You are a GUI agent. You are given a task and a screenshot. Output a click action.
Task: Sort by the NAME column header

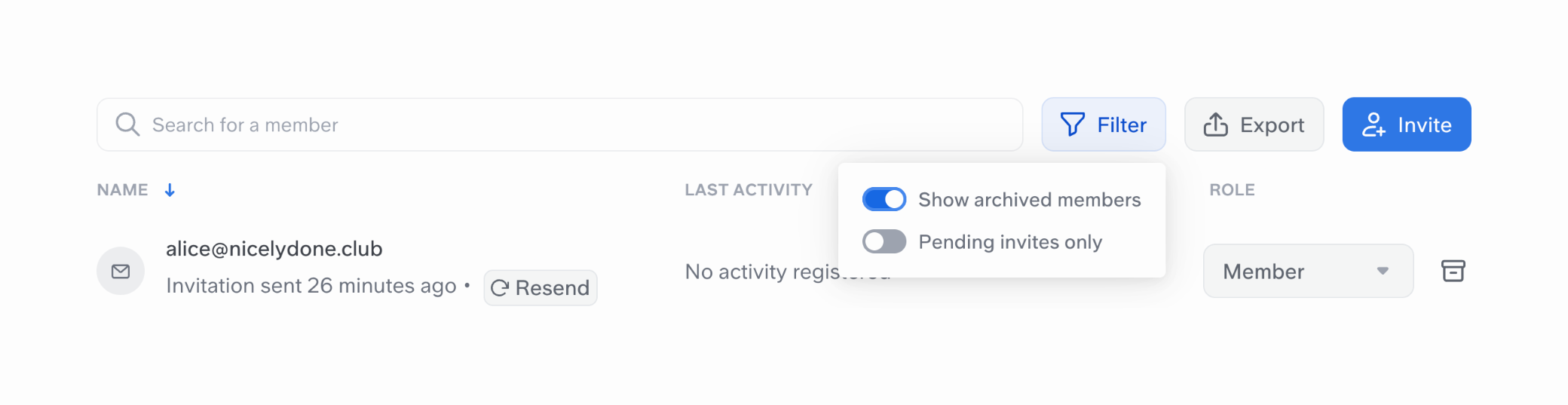122,190
